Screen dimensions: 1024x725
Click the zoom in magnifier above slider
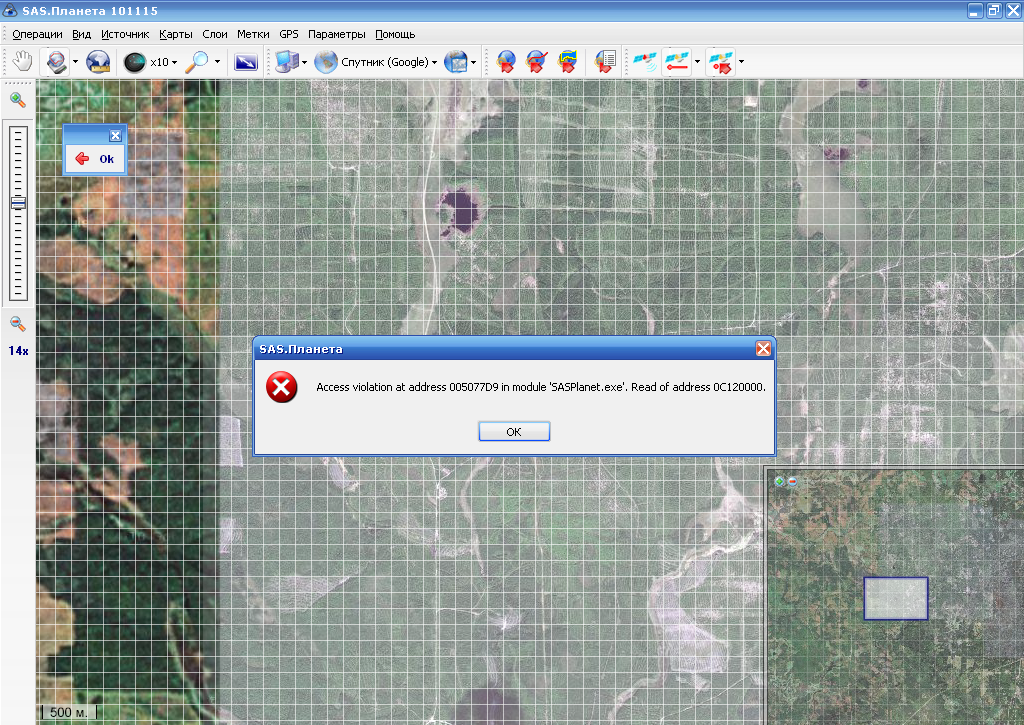pyautogui.click(x=18, y=99)
